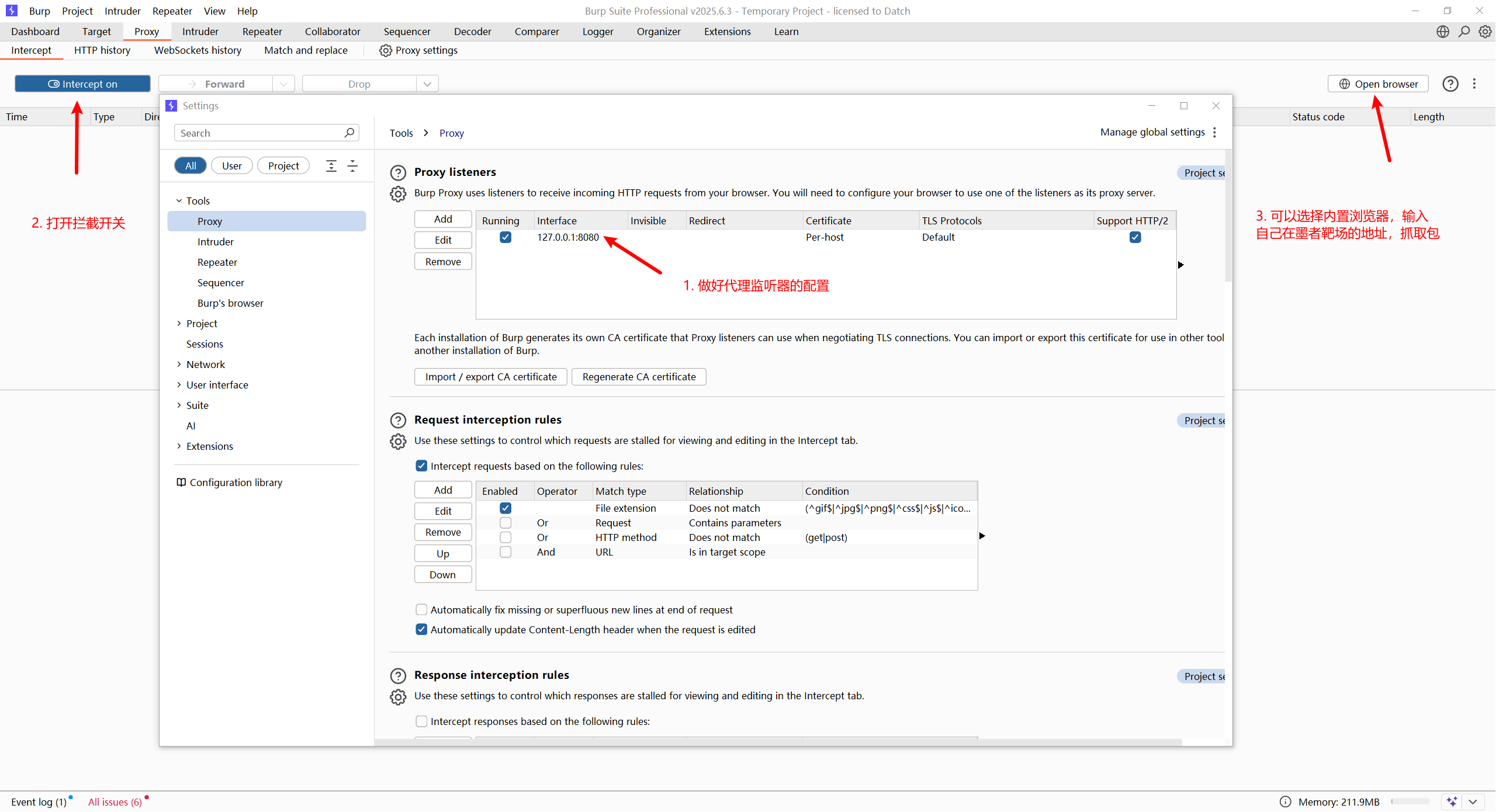Click Add button for proxy listeners
Screen dimensions: 1496x812
click(443, 219)
